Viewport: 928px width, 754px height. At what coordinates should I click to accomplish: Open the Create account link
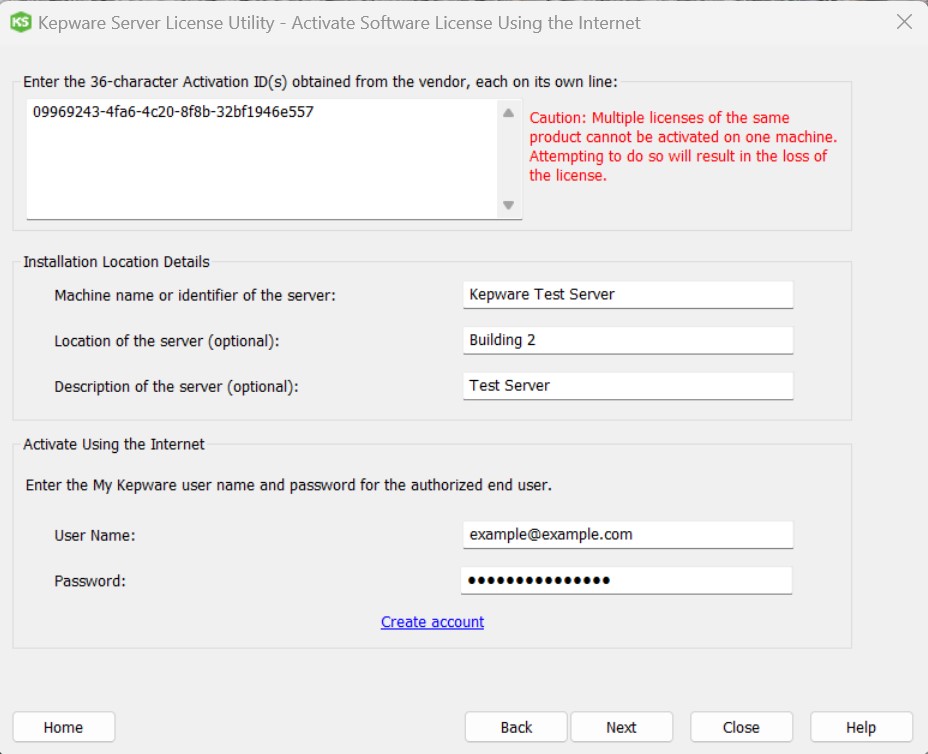tap(432, 622)
